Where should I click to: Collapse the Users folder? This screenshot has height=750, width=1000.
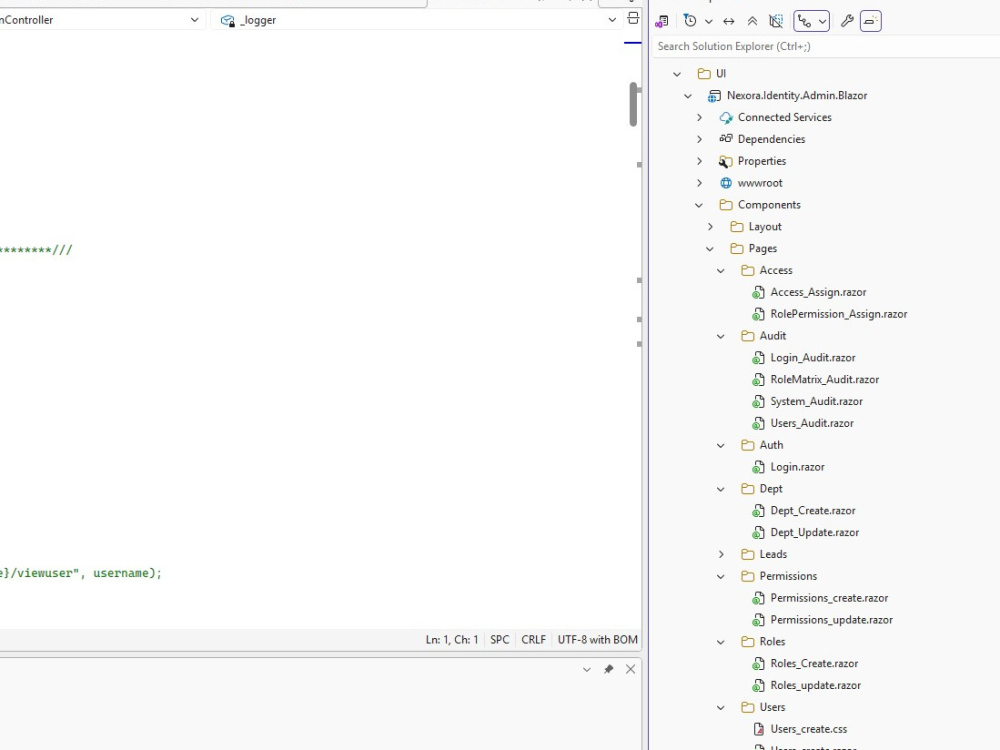coord(721,707)
